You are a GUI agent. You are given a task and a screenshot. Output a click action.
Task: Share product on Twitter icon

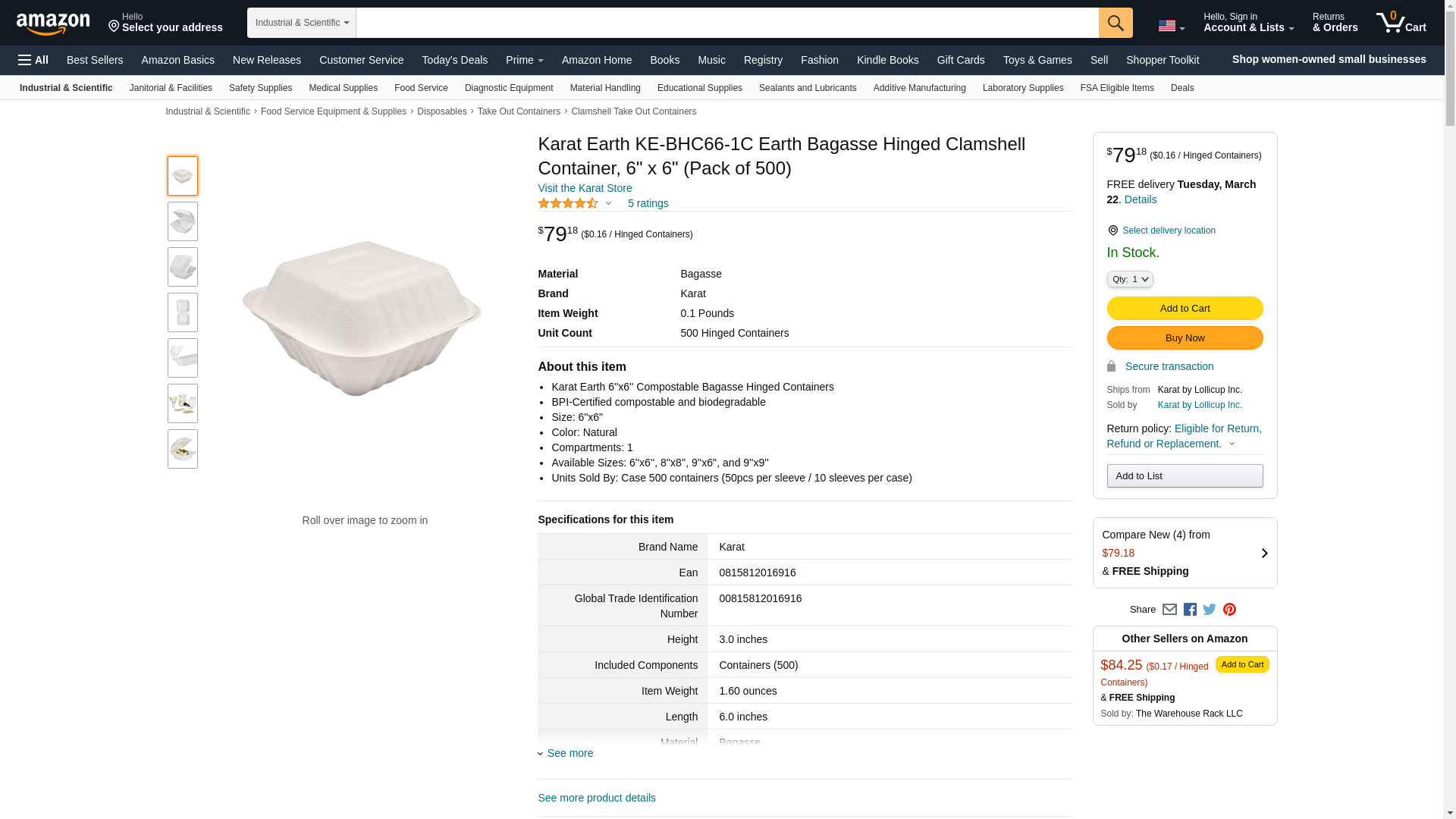pyautogui.click(x=1210, y=610)
